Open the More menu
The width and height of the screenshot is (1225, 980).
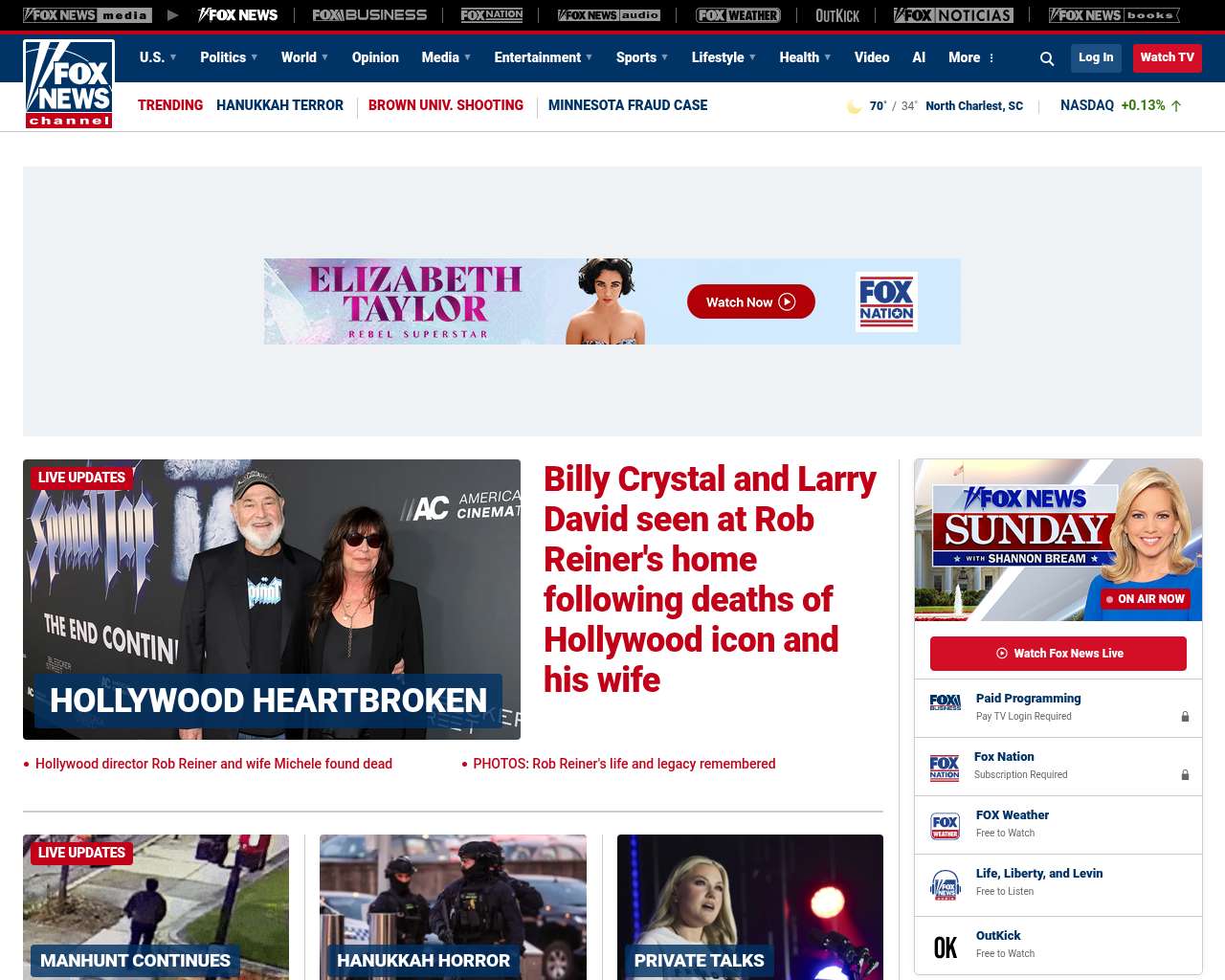[971, 57]
